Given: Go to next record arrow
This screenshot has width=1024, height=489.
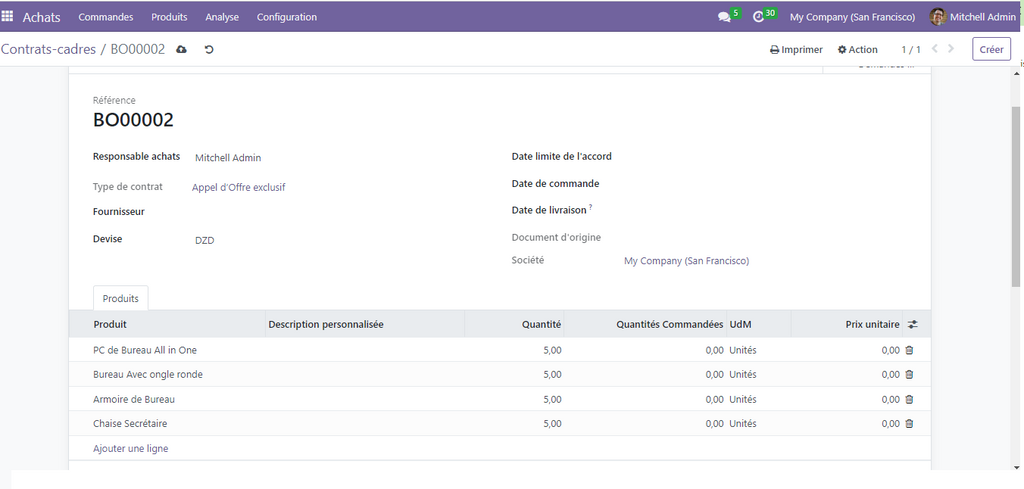Looking at the screenshot, I should [951, 48].
